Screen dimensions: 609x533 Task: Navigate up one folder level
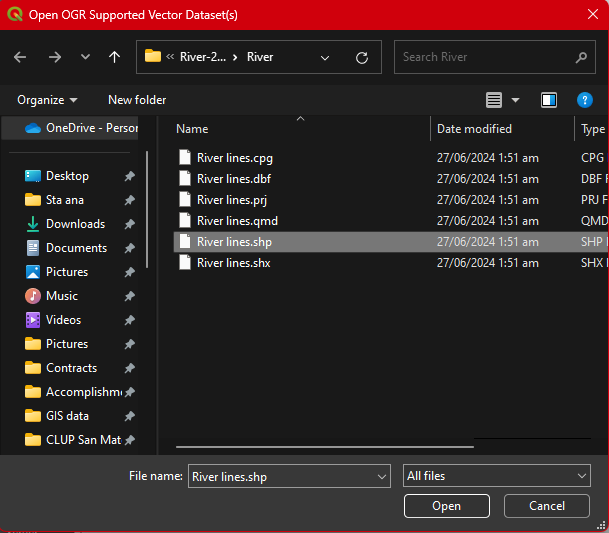click(114, 57)
